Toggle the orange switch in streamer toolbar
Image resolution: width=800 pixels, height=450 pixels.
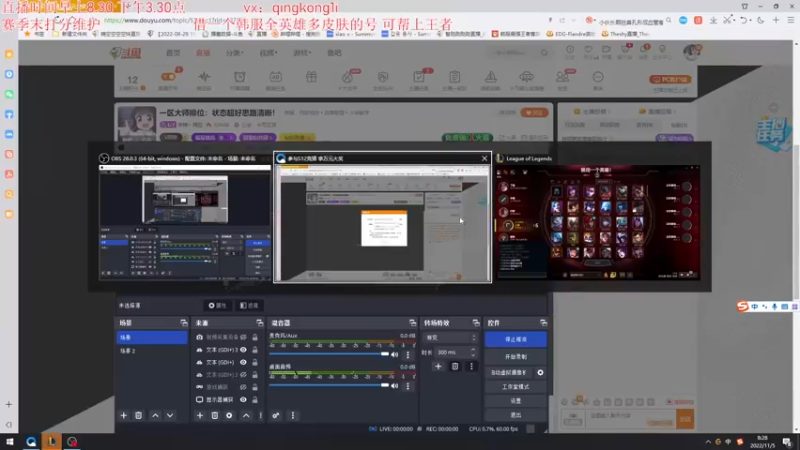click(x=168, y=77)
